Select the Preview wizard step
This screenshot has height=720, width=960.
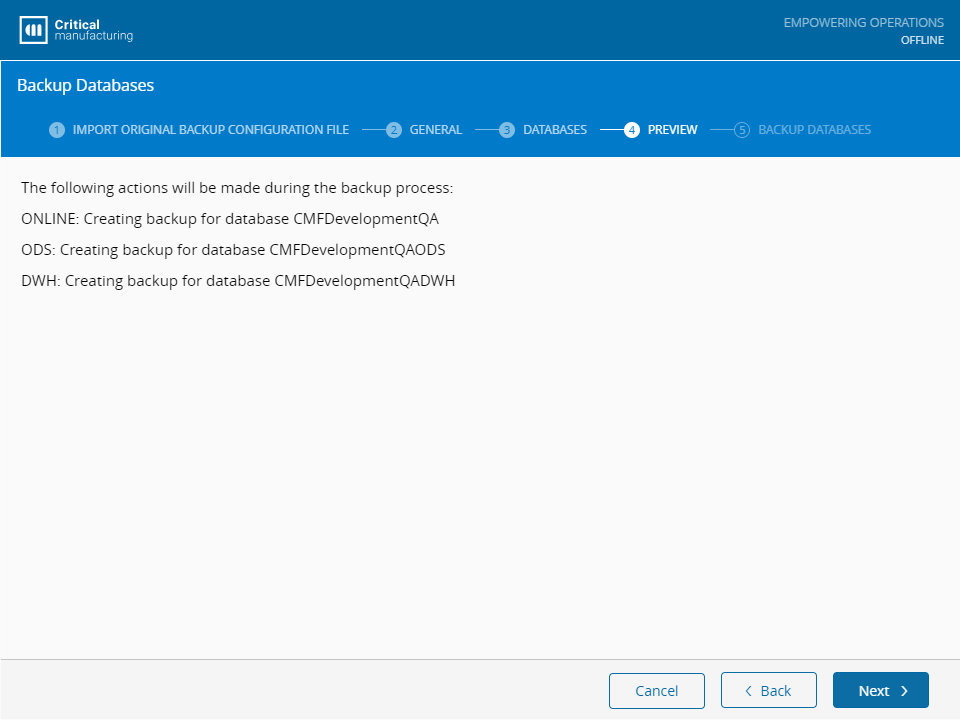pos(661,130)
